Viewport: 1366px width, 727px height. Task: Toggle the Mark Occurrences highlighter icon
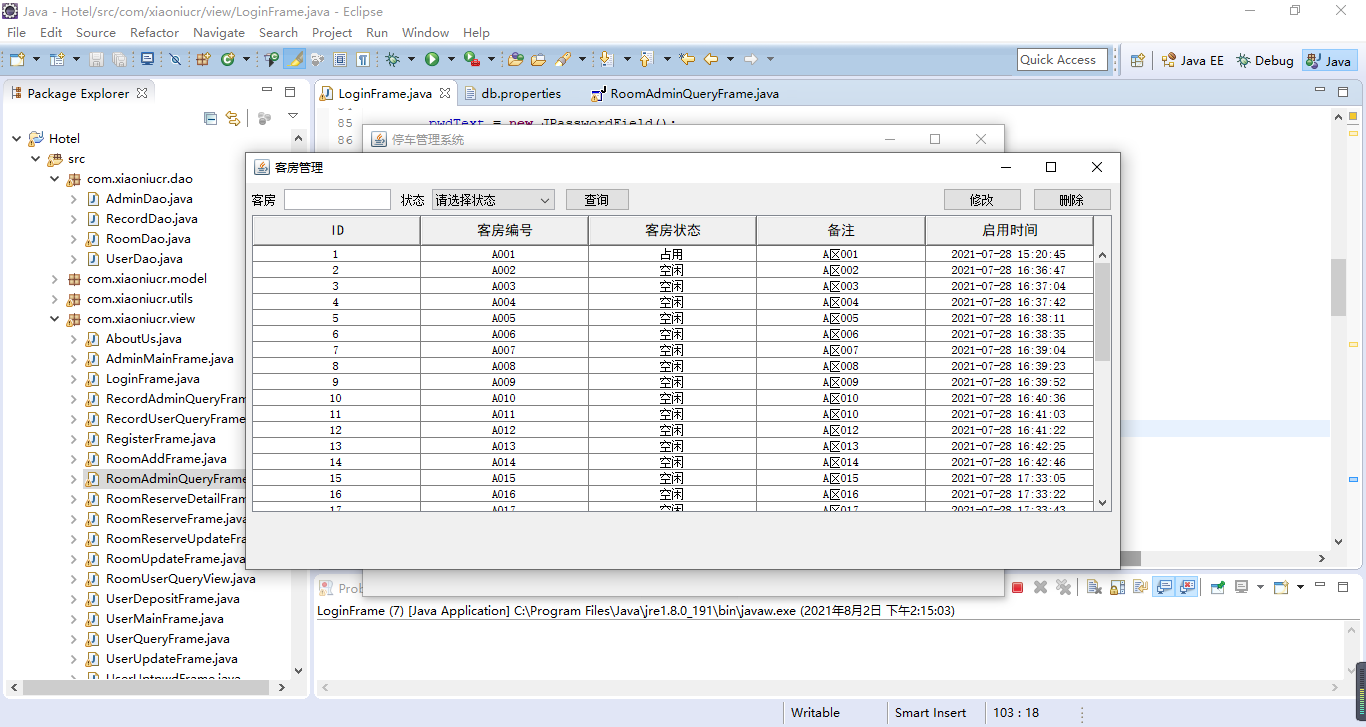294,60
